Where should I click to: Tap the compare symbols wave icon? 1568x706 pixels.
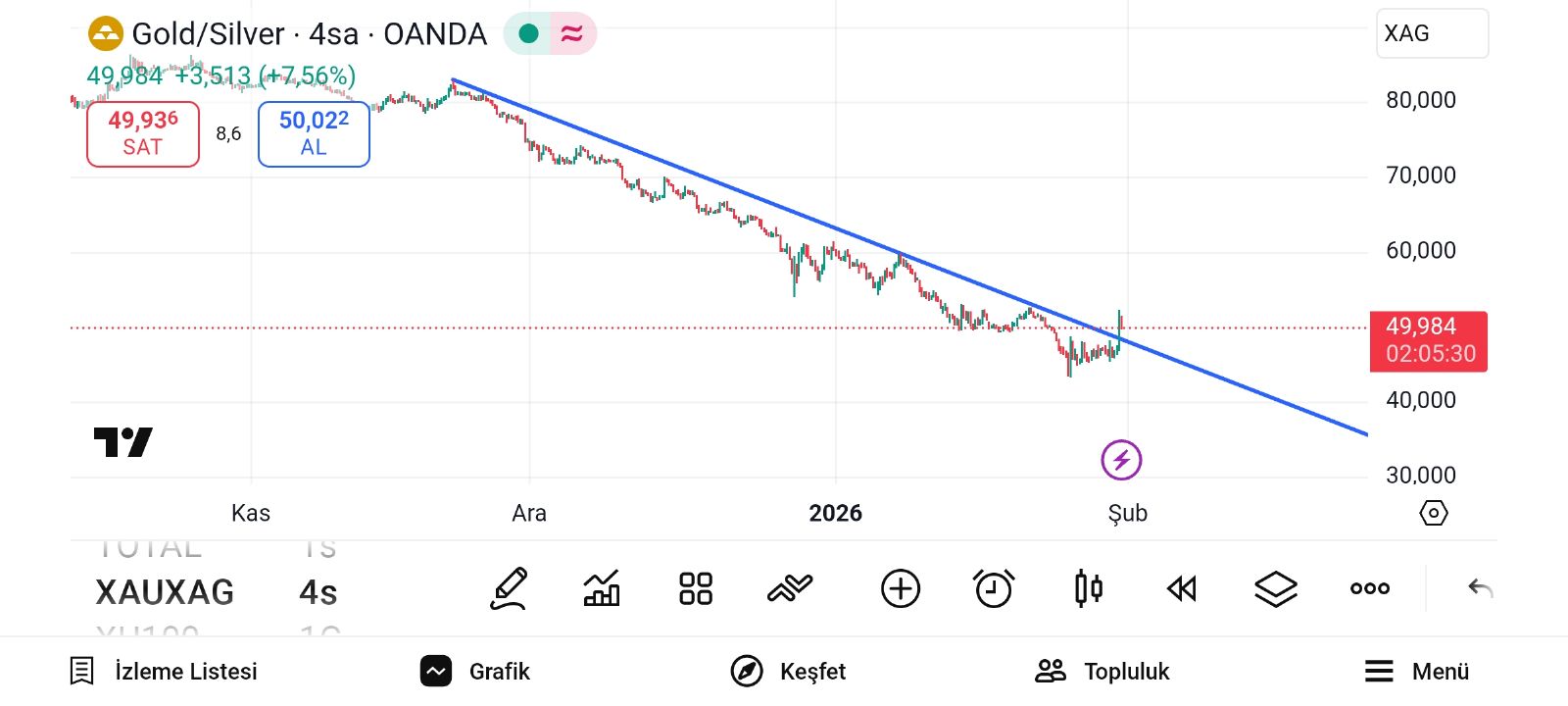(x=790, y=589)
